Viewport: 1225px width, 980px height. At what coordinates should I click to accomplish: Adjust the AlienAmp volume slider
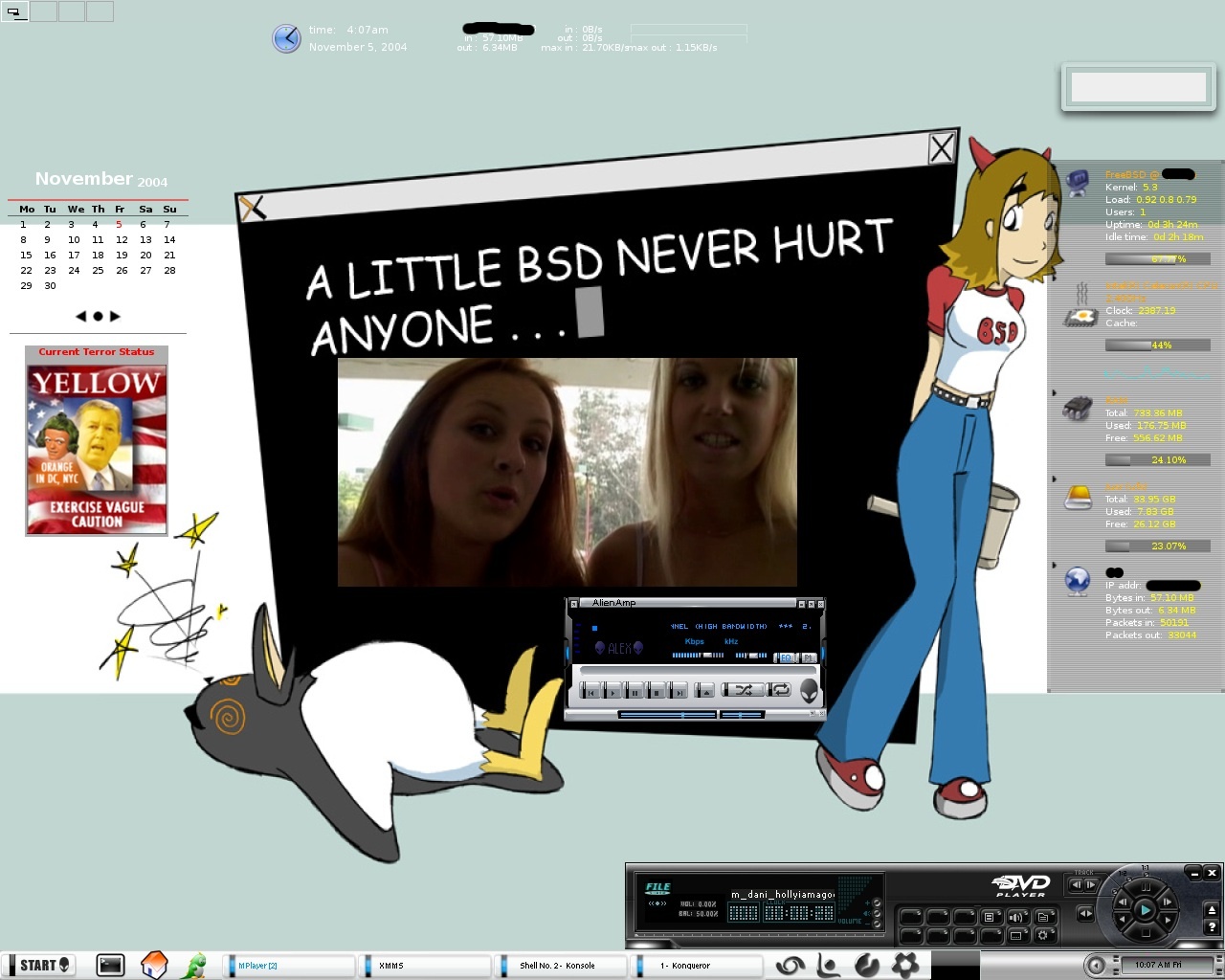click(x=699, y=656)
